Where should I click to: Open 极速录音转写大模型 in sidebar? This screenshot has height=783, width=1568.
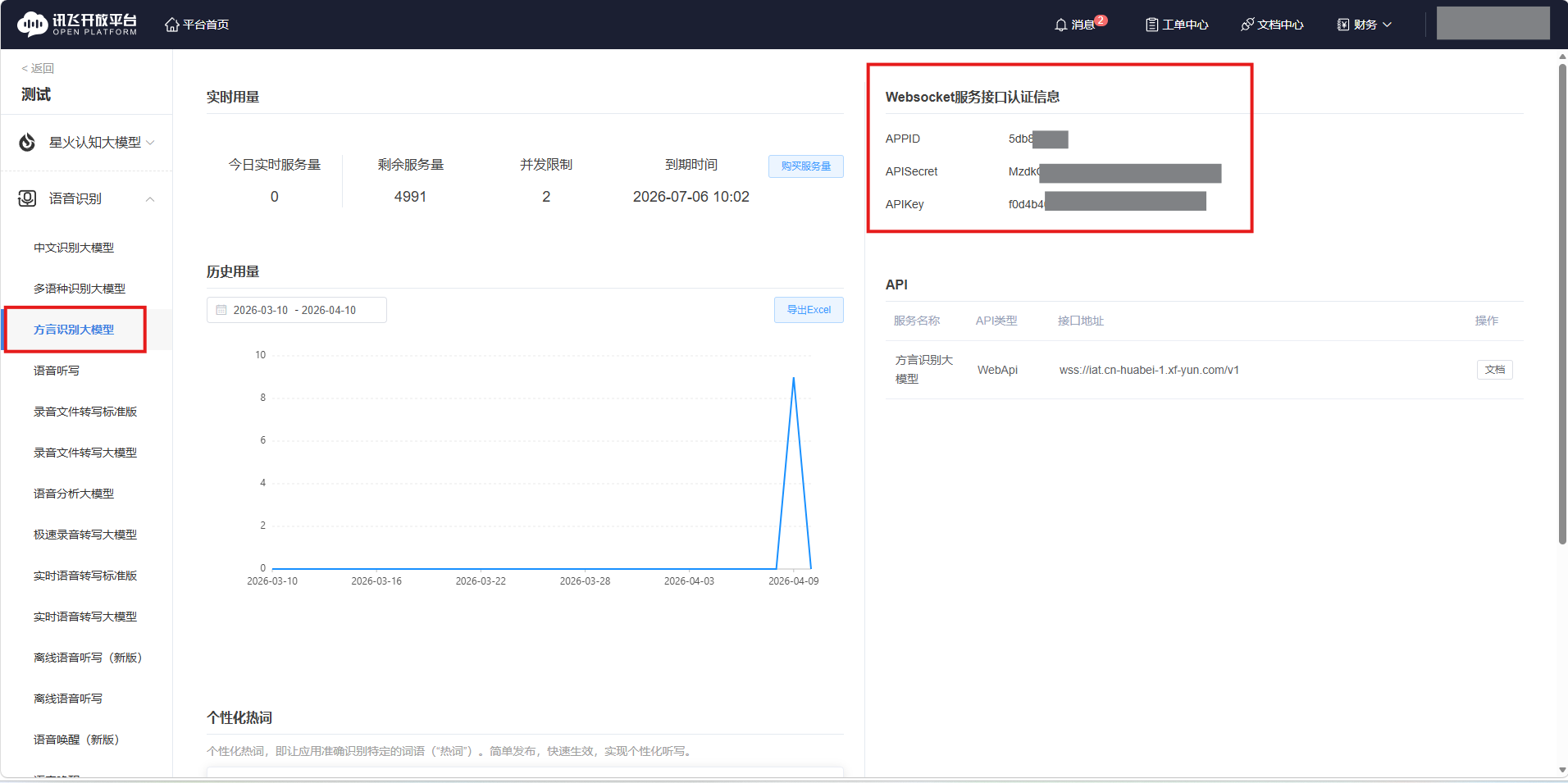click(x=85, y=535)
